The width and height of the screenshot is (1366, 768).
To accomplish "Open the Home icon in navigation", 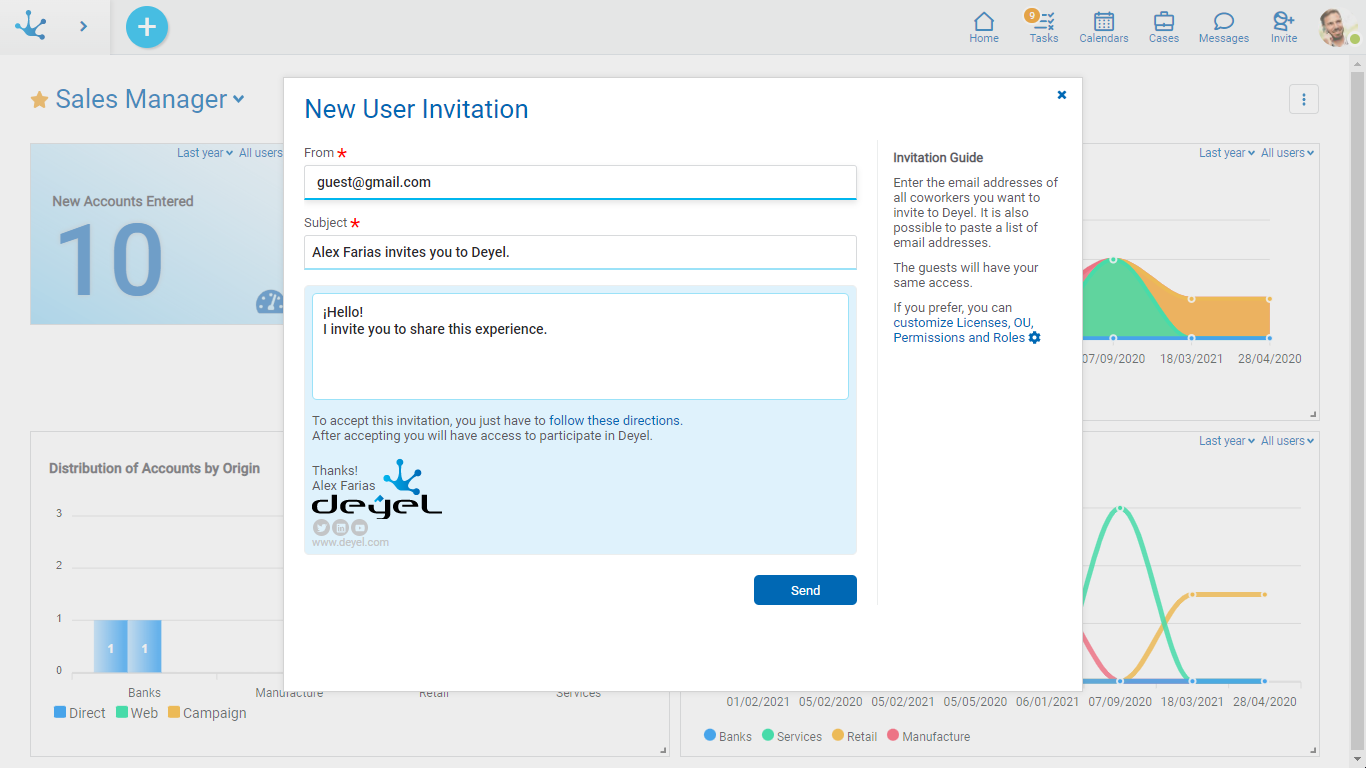I will [984, 27].
